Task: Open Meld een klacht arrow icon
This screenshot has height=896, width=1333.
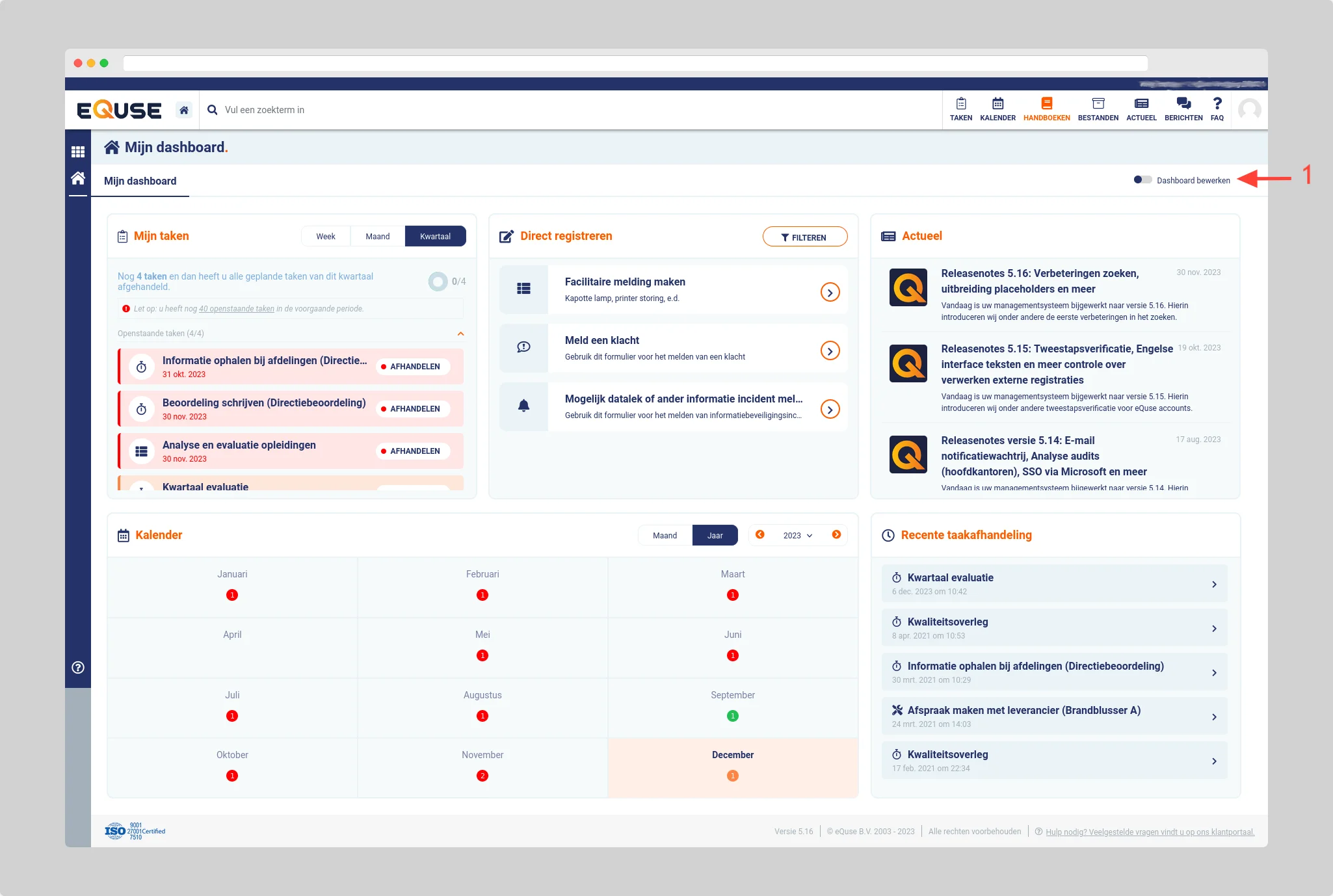Action: pos(830,351)
